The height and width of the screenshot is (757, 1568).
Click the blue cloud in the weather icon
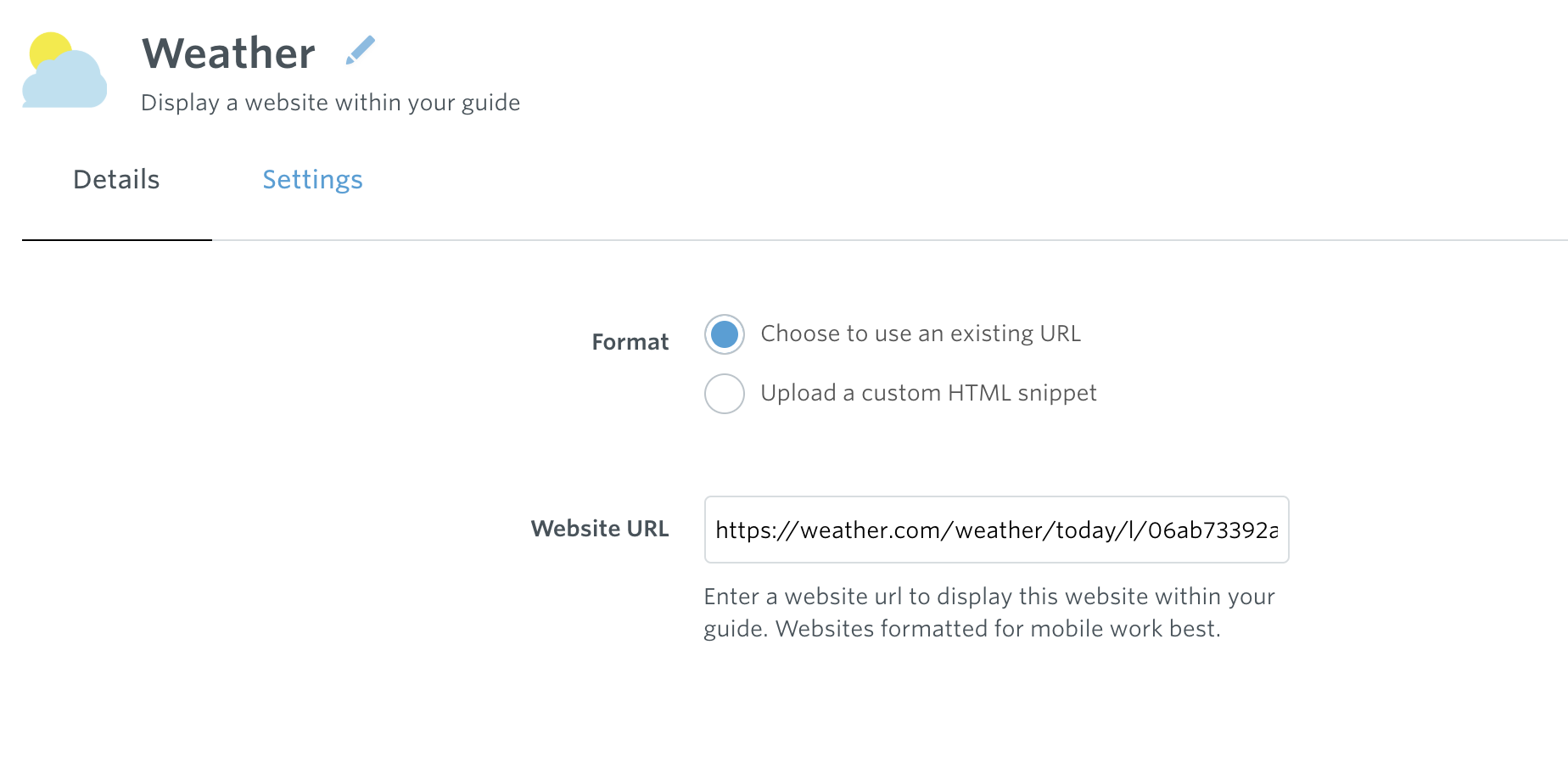tap(64, 81)
